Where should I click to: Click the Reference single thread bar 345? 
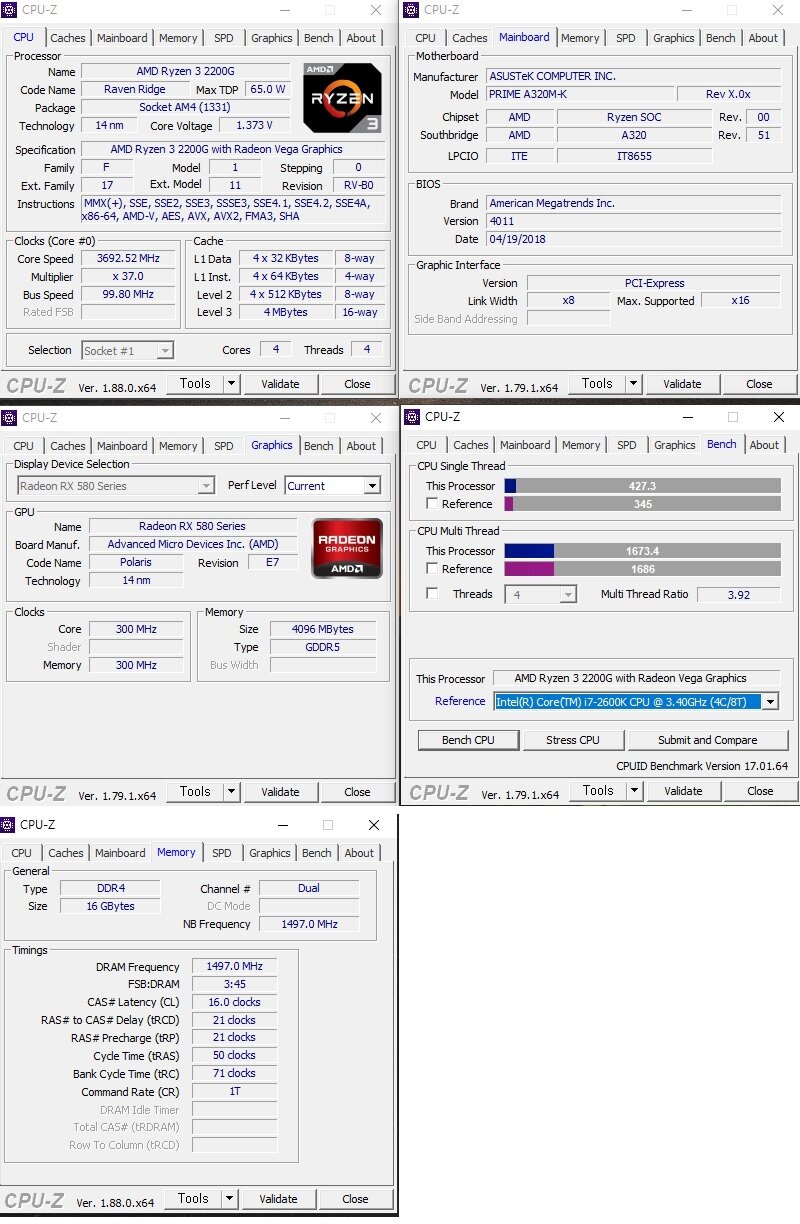click(642, 504)
